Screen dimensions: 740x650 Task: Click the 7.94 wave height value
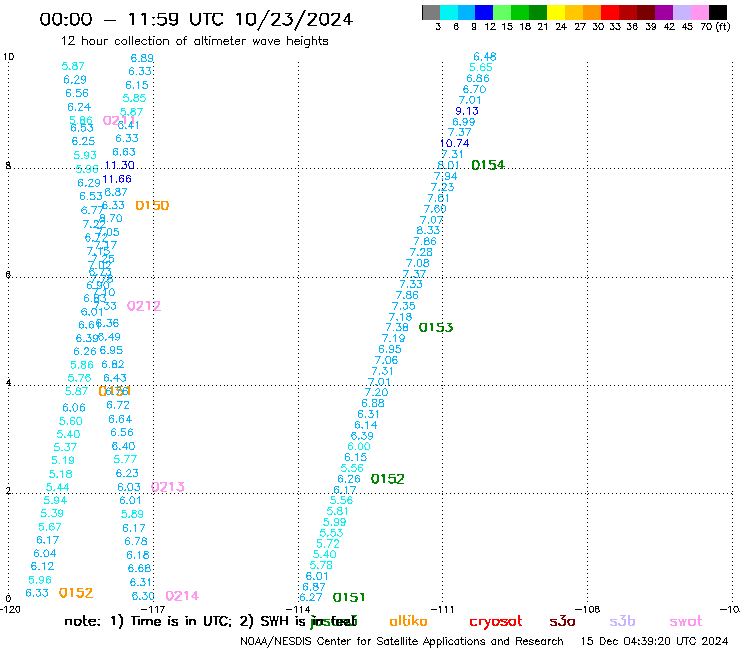(446, 176)
